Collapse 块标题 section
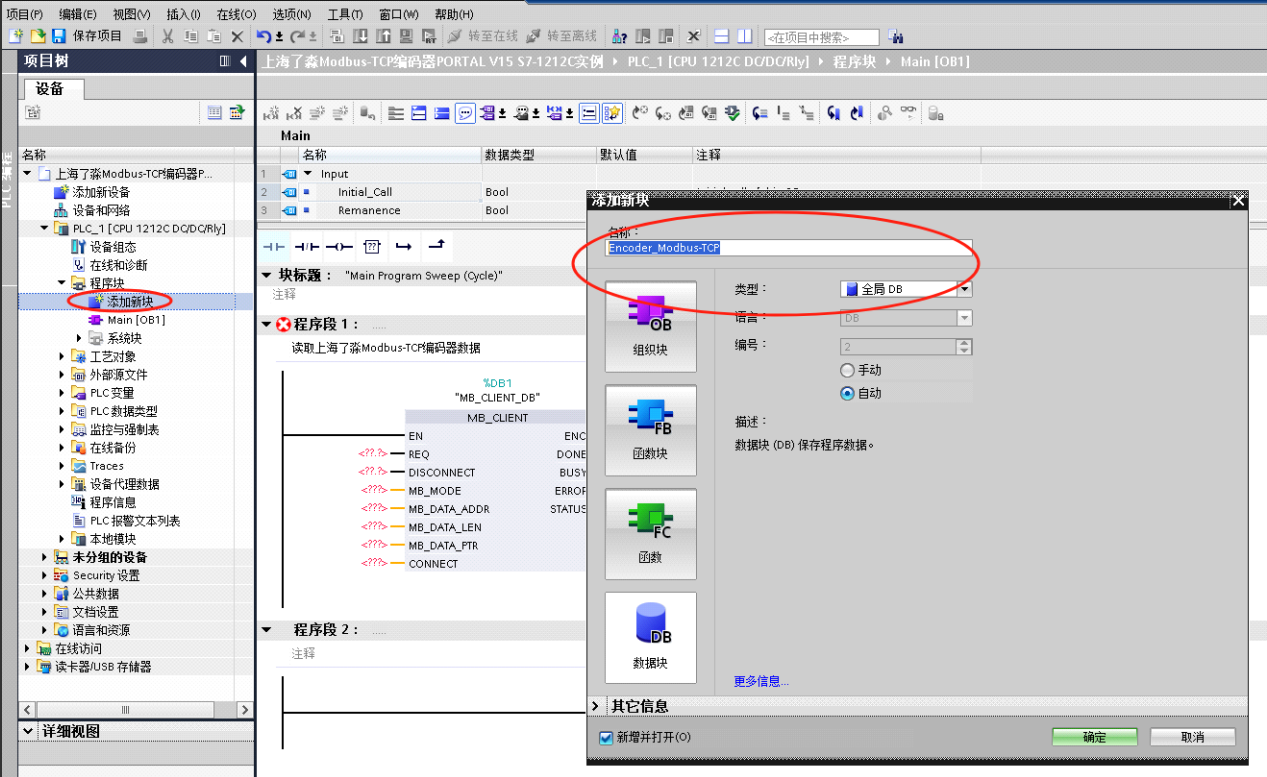 [x=266, y=275]
